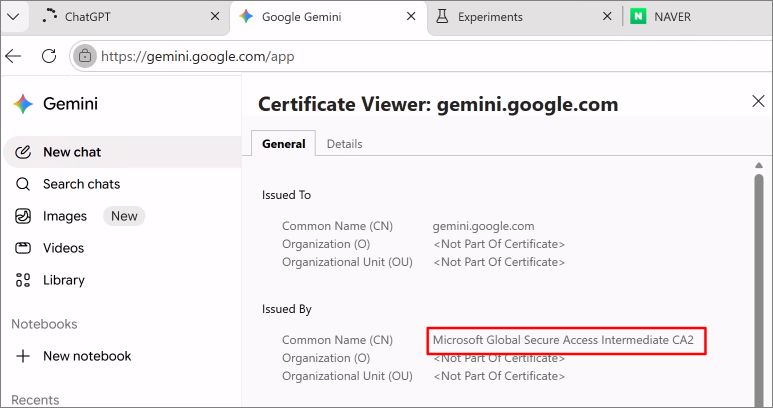Open the NAVER browser tab
The height and width of the screenshot is (408, 773).
pos(698,17)
